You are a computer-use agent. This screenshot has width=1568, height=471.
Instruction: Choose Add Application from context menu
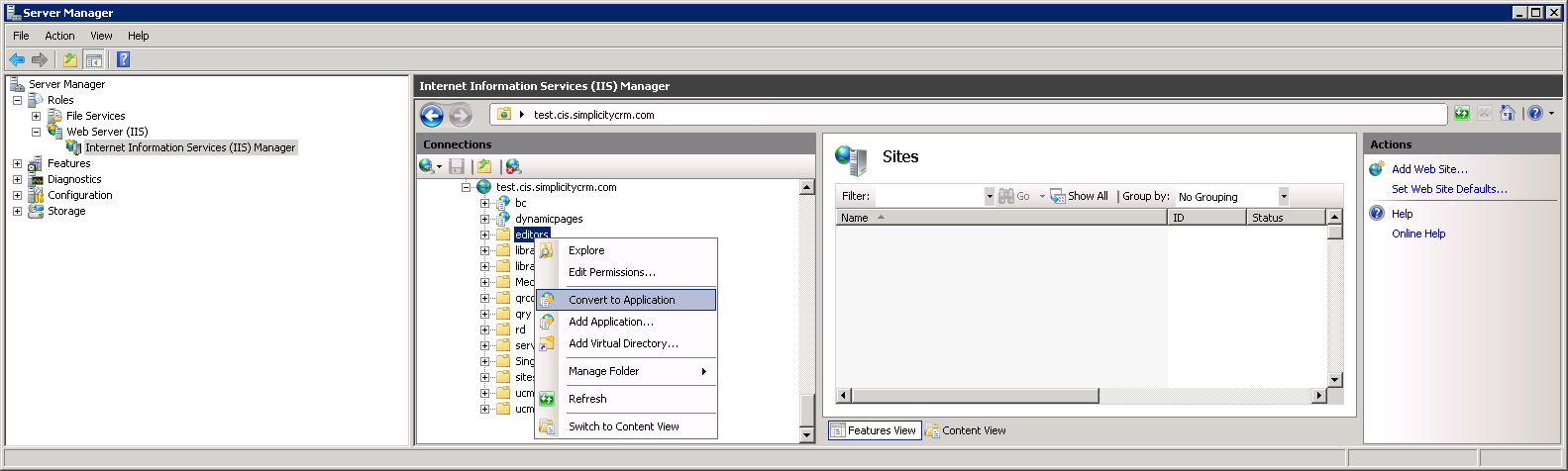click(x=626, y=322)
